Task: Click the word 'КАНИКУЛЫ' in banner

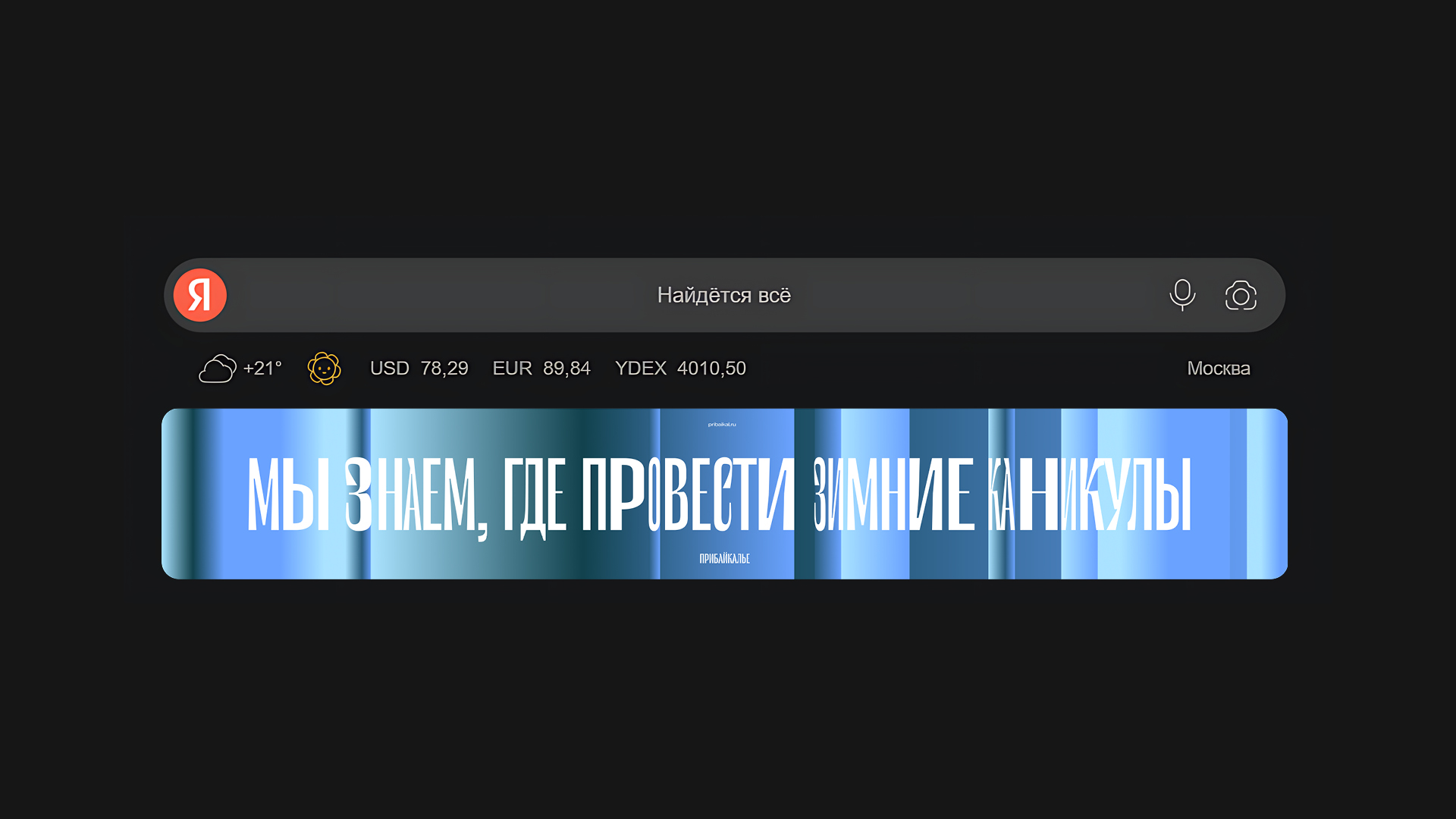Action: pos(1089,494)
